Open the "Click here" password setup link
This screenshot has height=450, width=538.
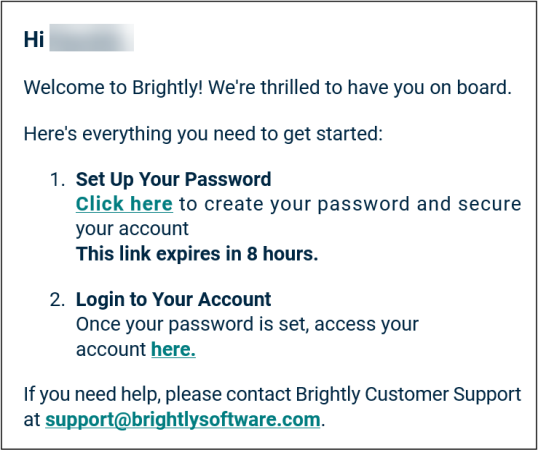(124, 204)
